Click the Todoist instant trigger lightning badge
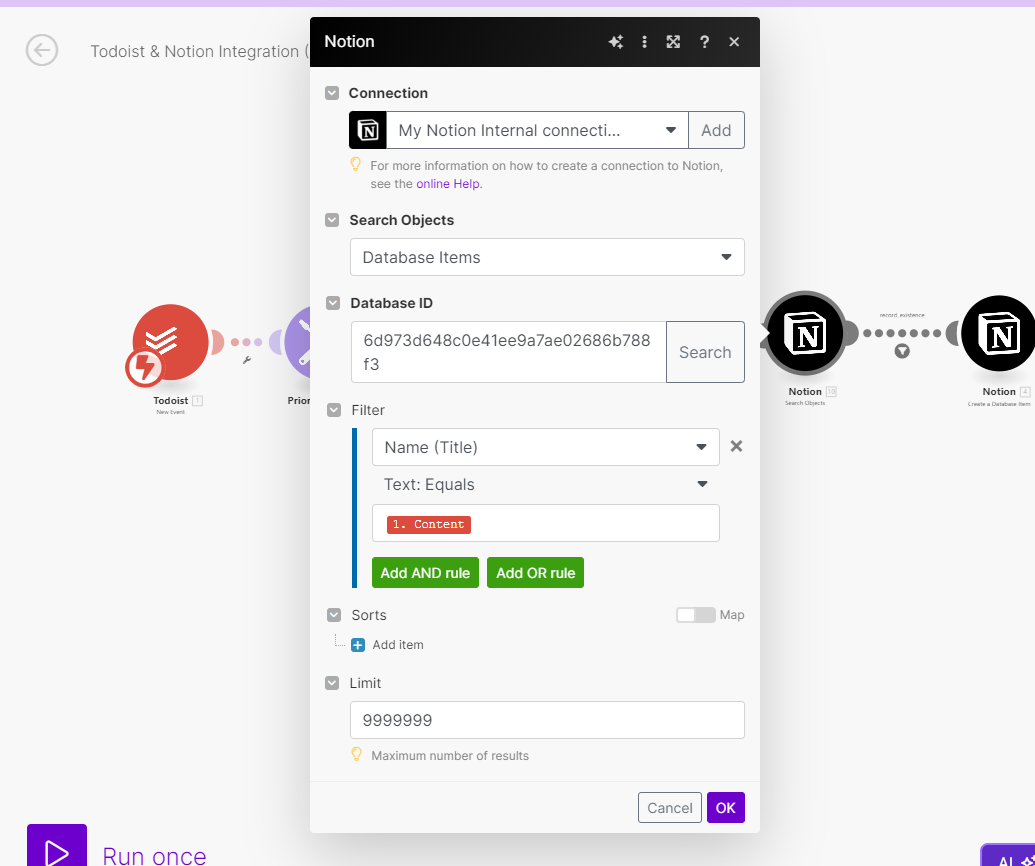 click(144, 368)
